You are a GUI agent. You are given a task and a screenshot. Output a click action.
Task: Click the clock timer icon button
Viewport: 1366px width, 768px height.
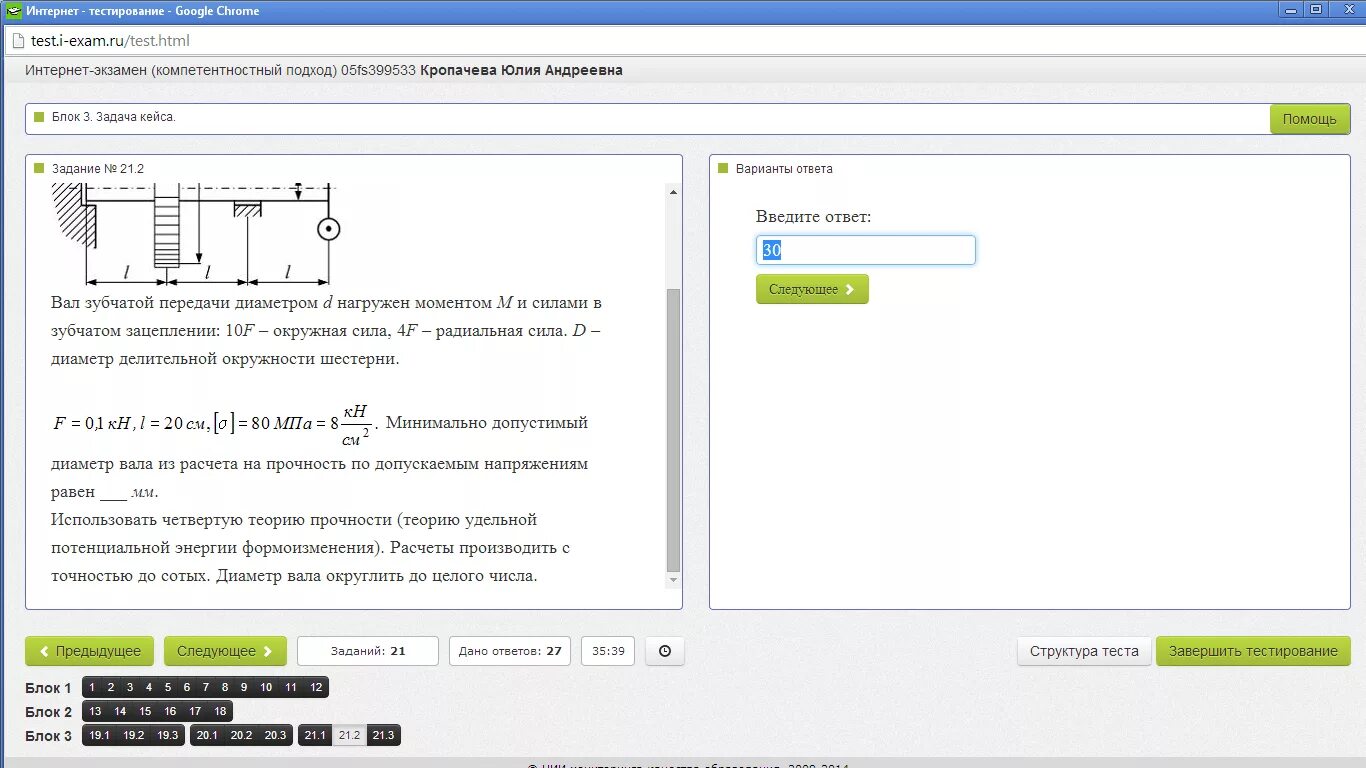click(665, 651)
